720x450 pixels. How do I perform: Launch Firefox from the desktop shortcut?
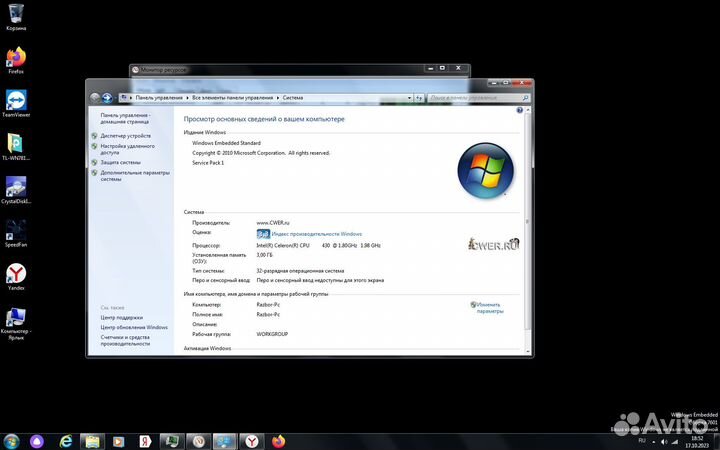coord(16,60)
